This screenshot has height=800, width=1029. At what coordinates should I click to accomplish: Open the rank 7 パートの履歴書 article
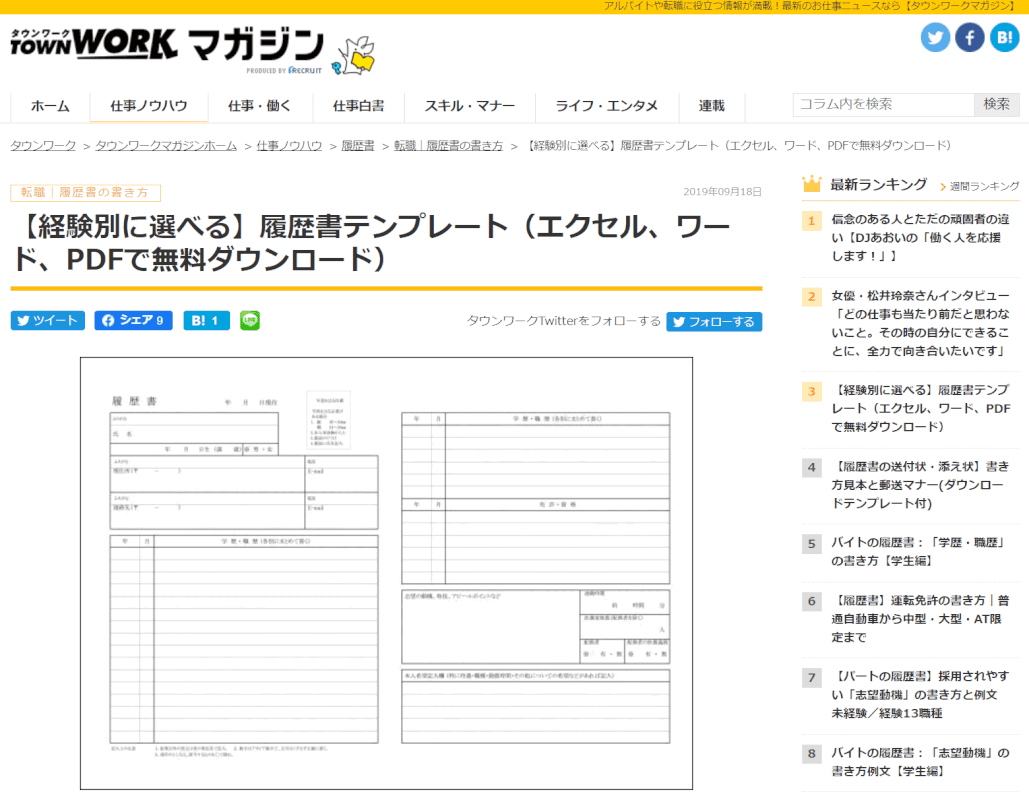(x=920, y=695)
